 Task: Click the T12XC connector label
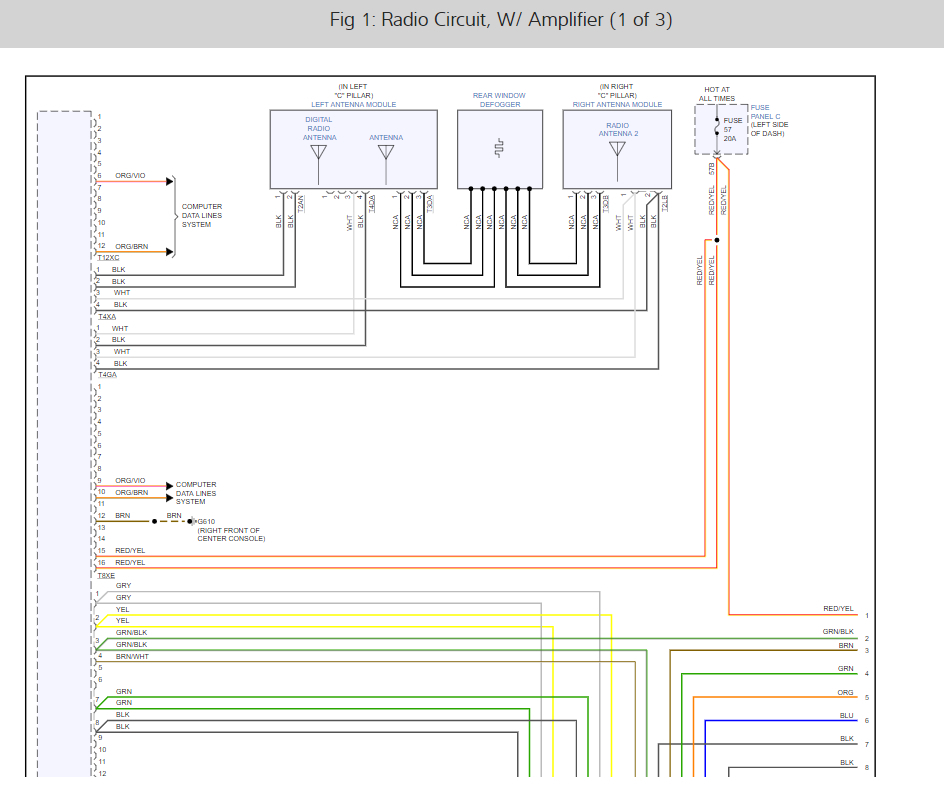pos(108,258)
